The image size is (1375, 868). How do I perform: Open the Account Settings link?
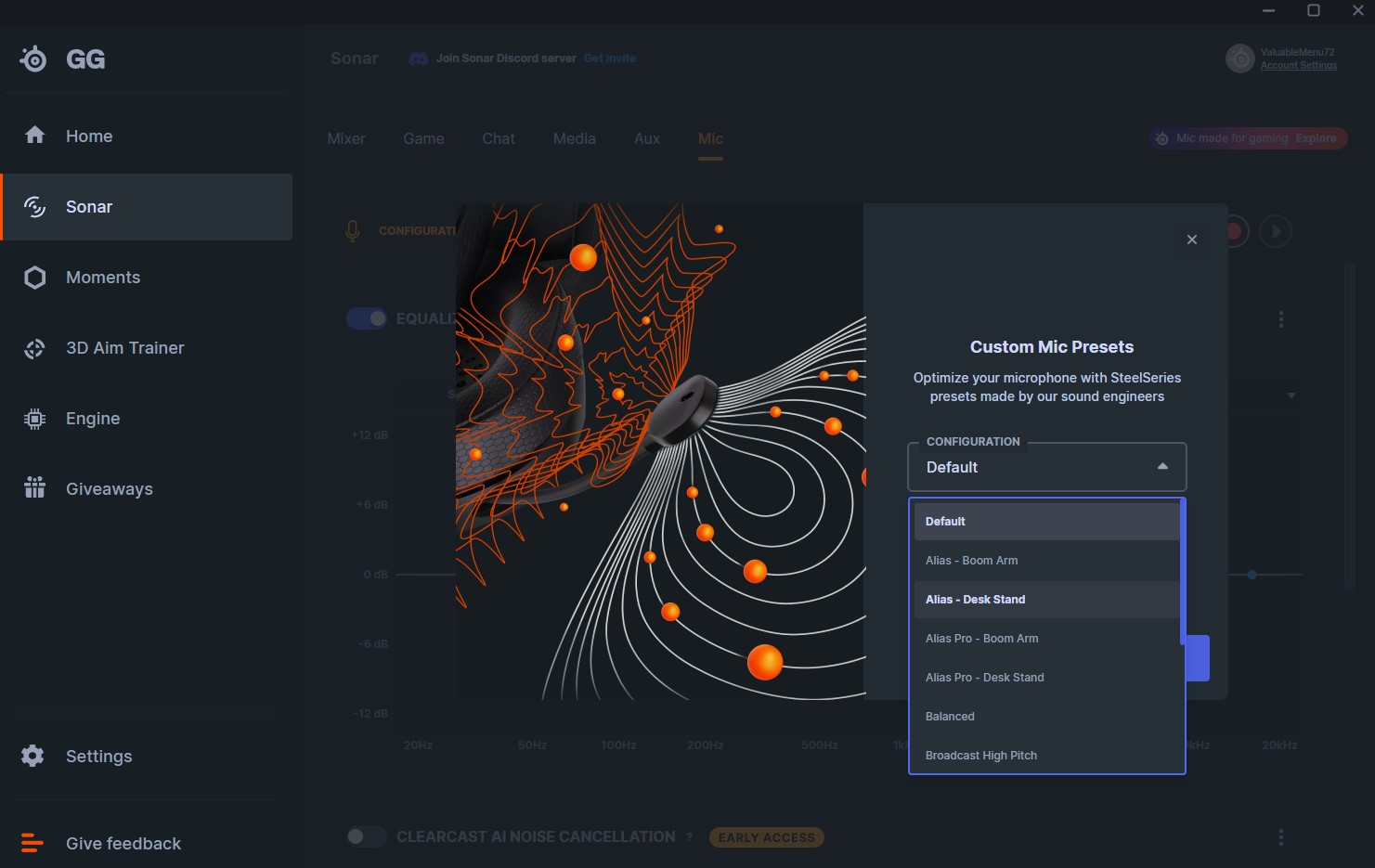point(1299,66)
